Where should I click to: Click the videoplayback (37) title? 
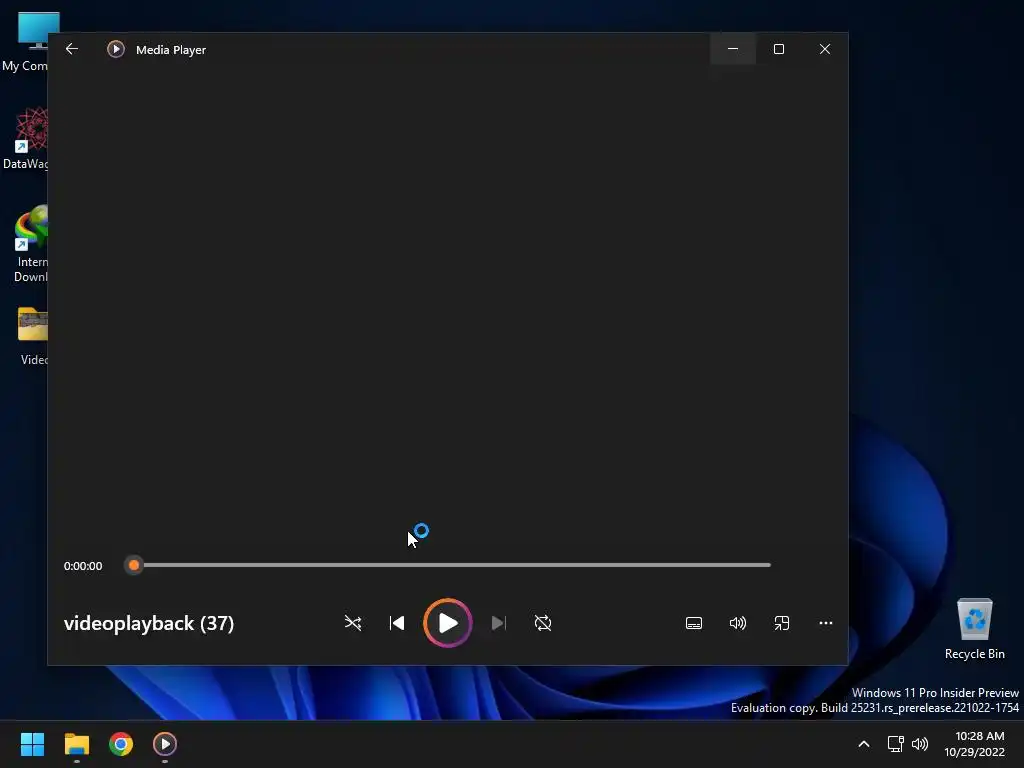click(149, 623)
